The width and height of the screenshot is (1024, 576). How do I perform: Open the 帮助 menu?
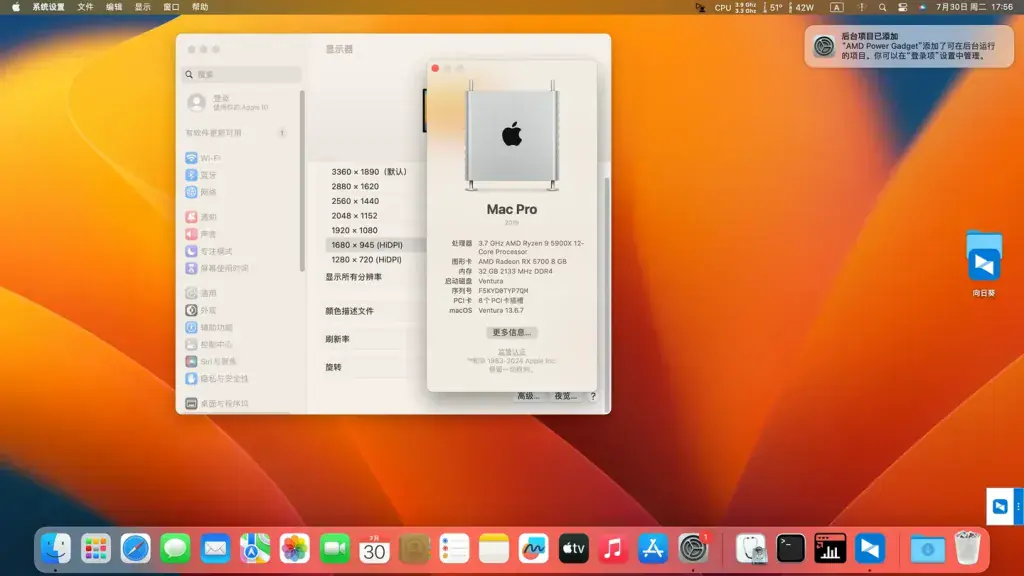click(200, 7)
